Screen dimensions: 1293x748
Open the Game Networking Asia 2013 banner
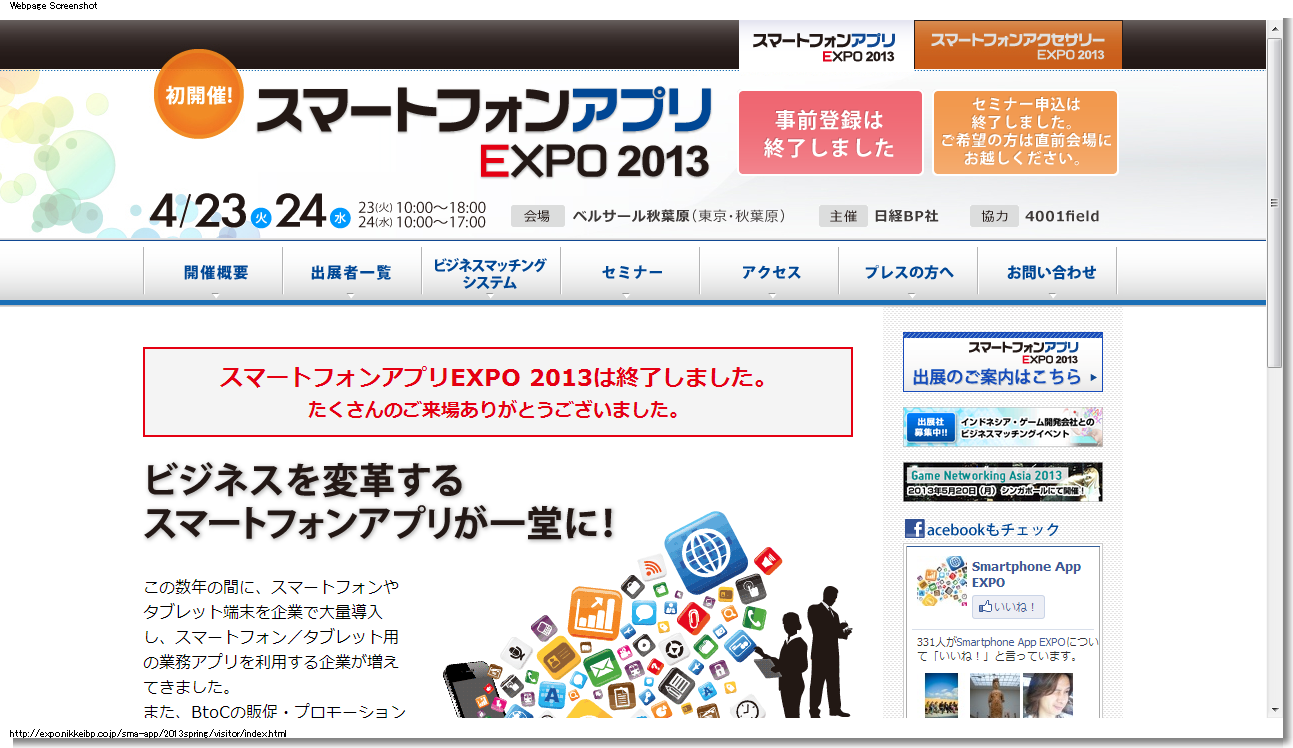(x=1003, y=482)
